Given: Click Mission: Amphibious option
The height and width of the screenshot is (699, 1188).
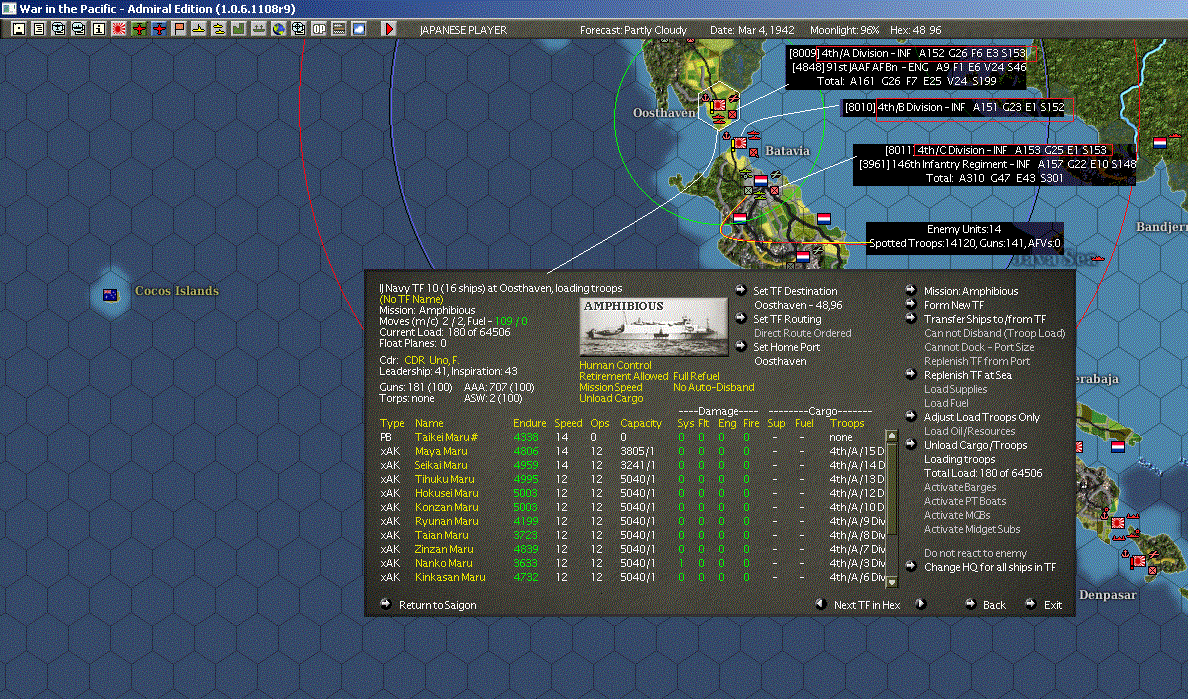Looking at the screenshot, I should point(971,291).
